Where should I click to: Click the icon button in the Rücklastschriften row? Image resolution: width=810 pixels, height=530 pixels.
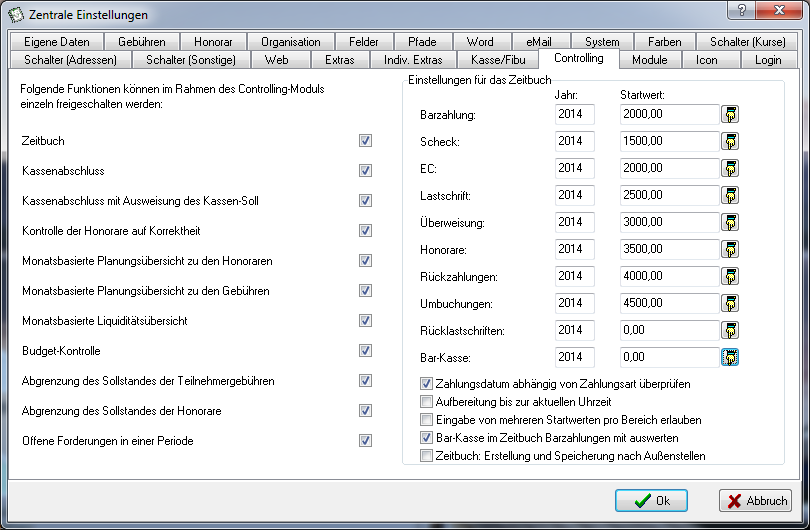tap(730, 330)
